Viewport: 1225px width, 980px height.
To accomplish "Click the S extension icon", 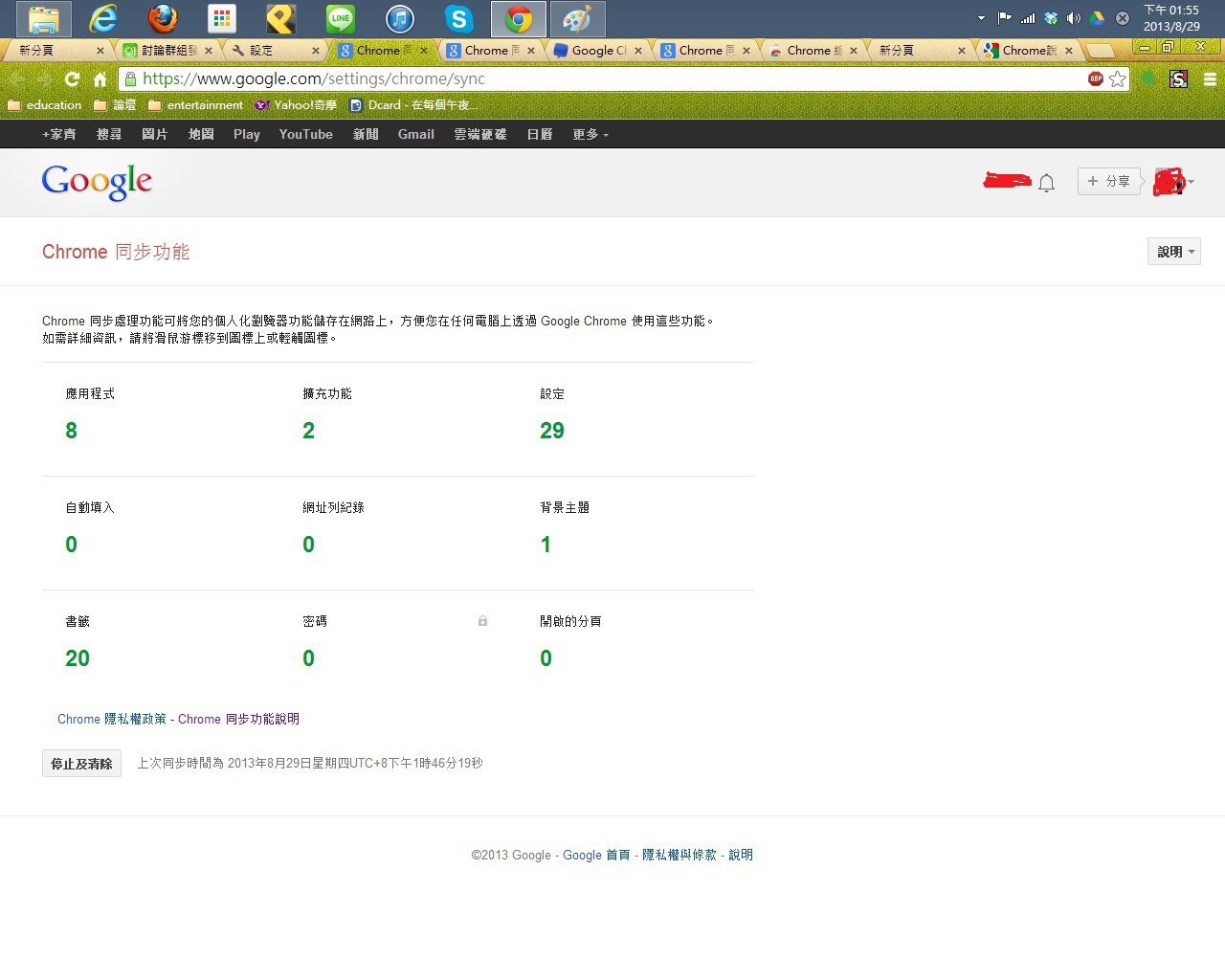I will tap(1179, 79).
